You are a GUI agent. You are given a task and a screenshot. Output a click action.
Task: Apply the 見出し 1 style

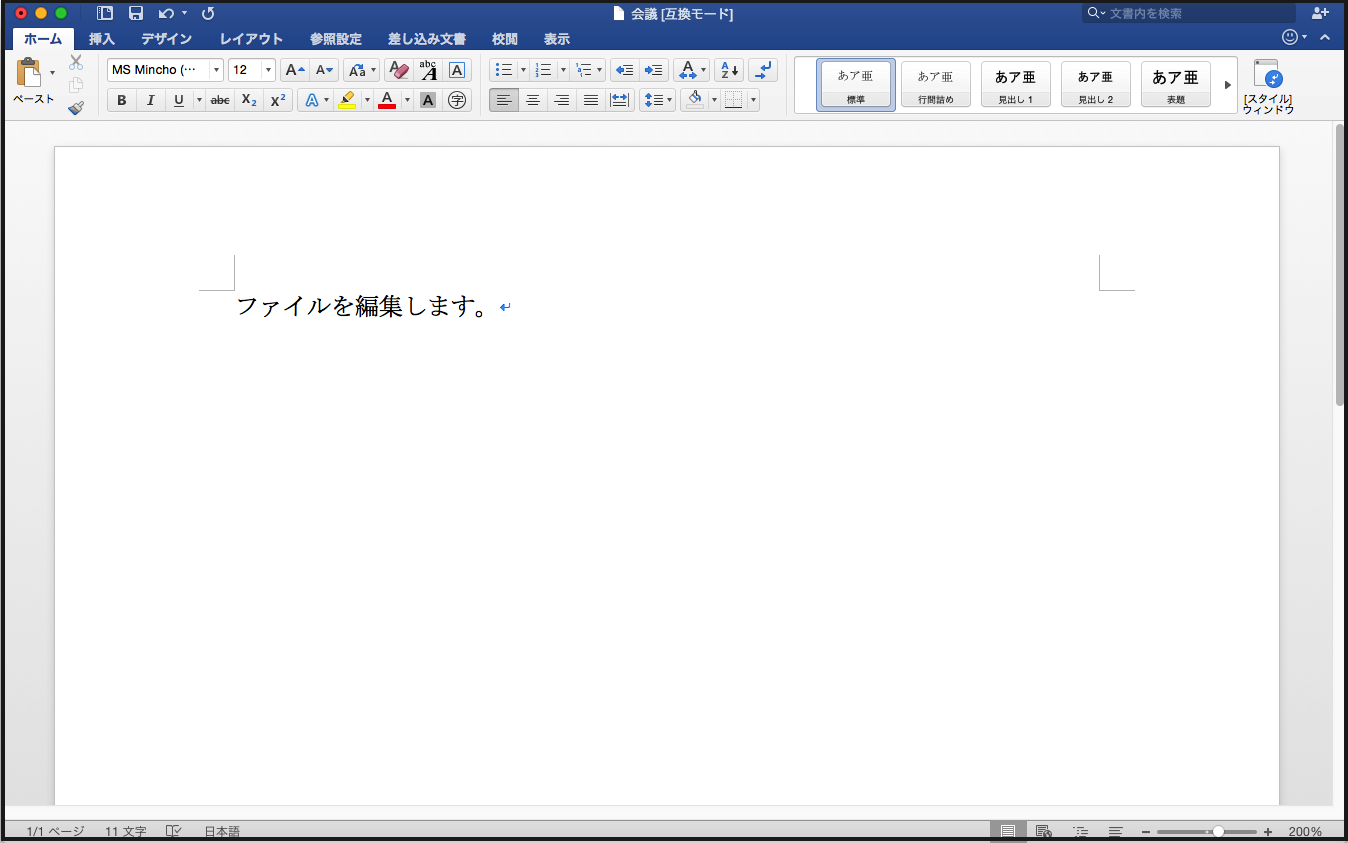(x=1015, y=85)
